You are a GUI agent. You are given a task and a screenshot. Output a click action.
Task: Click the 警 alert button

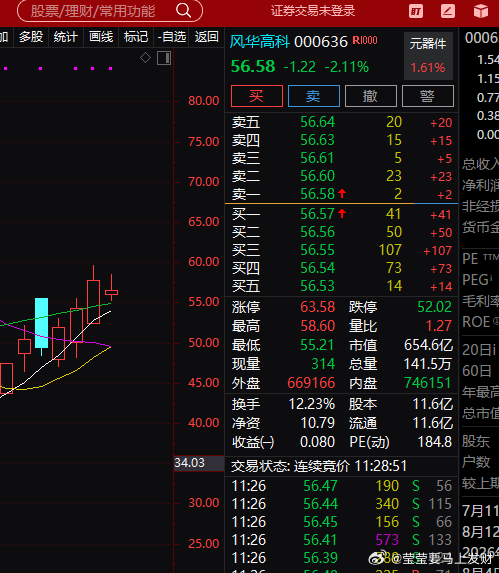click(428, 96)
